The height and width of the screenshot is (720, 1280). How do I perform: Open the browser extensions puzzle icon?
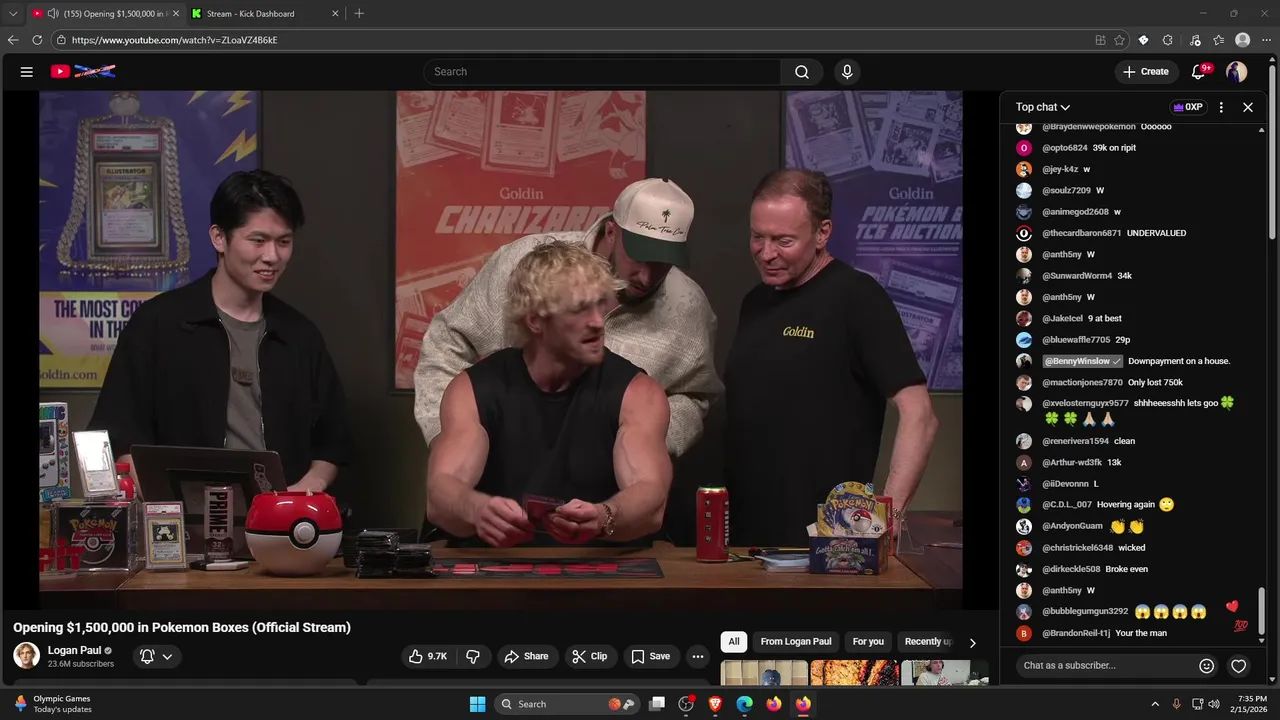click(x=1168, y=40)
